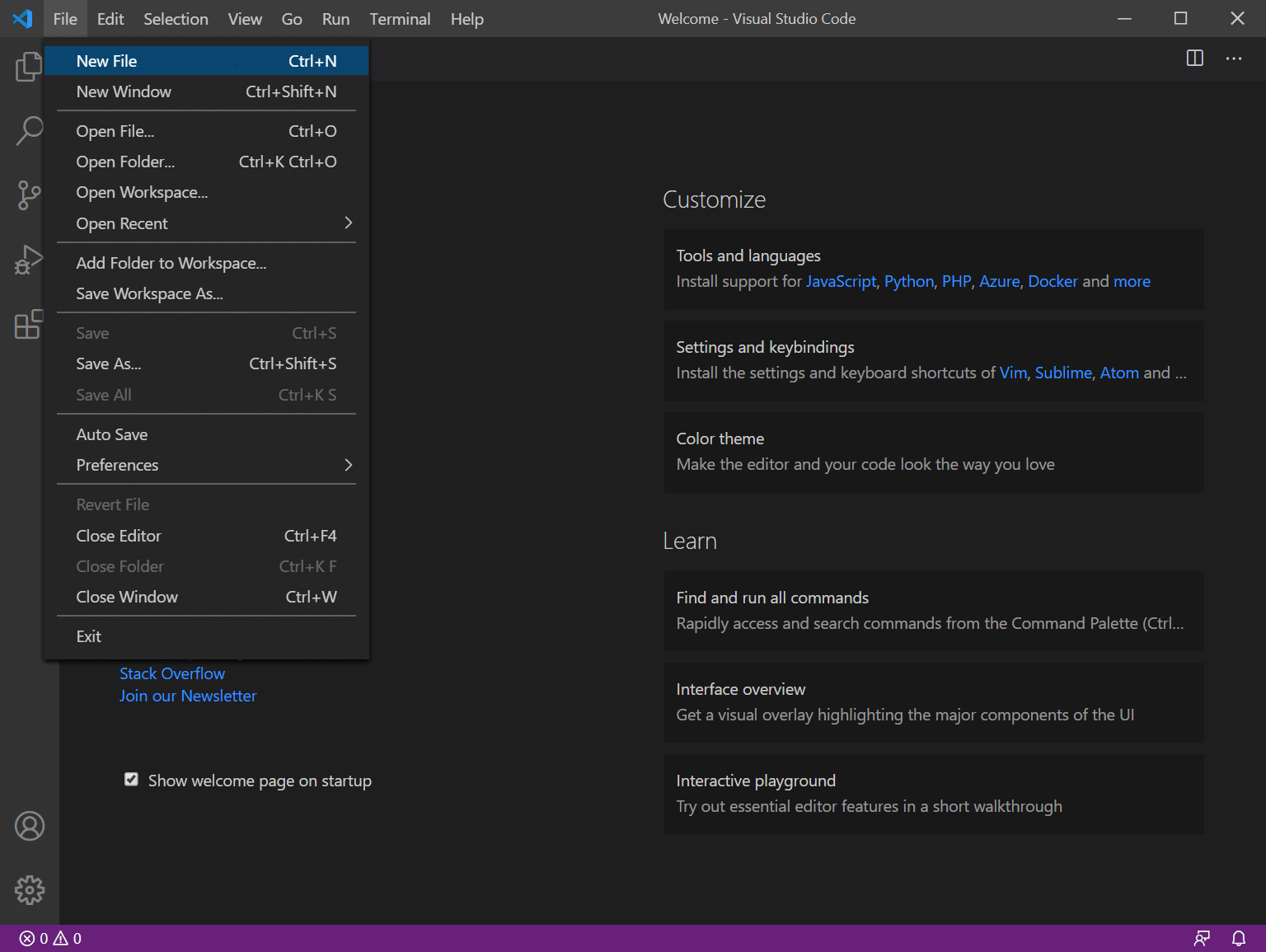Open the View menu
Viewport: 1266px width, 952px height.
pyautogui.click(x=245, y=18)
